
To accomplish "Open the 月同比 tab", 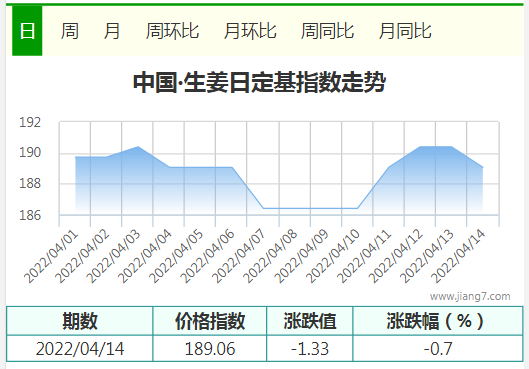I will [405, 31].
